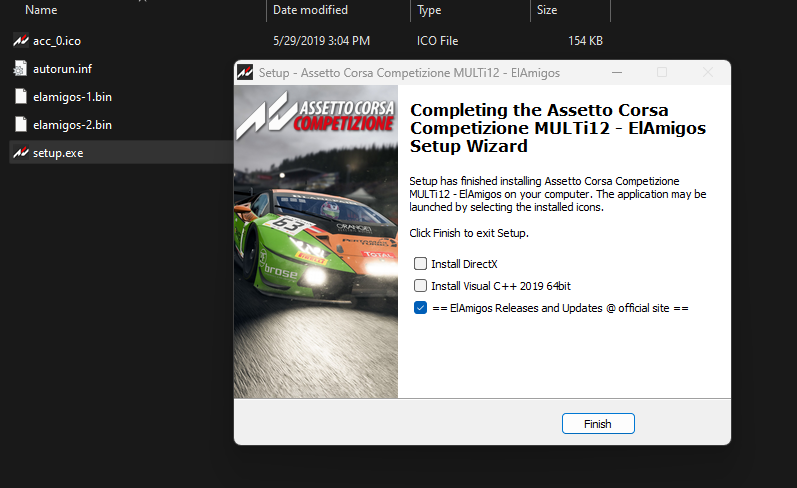
Task: Sort files by Name column
Action: (x=41, y=10)
